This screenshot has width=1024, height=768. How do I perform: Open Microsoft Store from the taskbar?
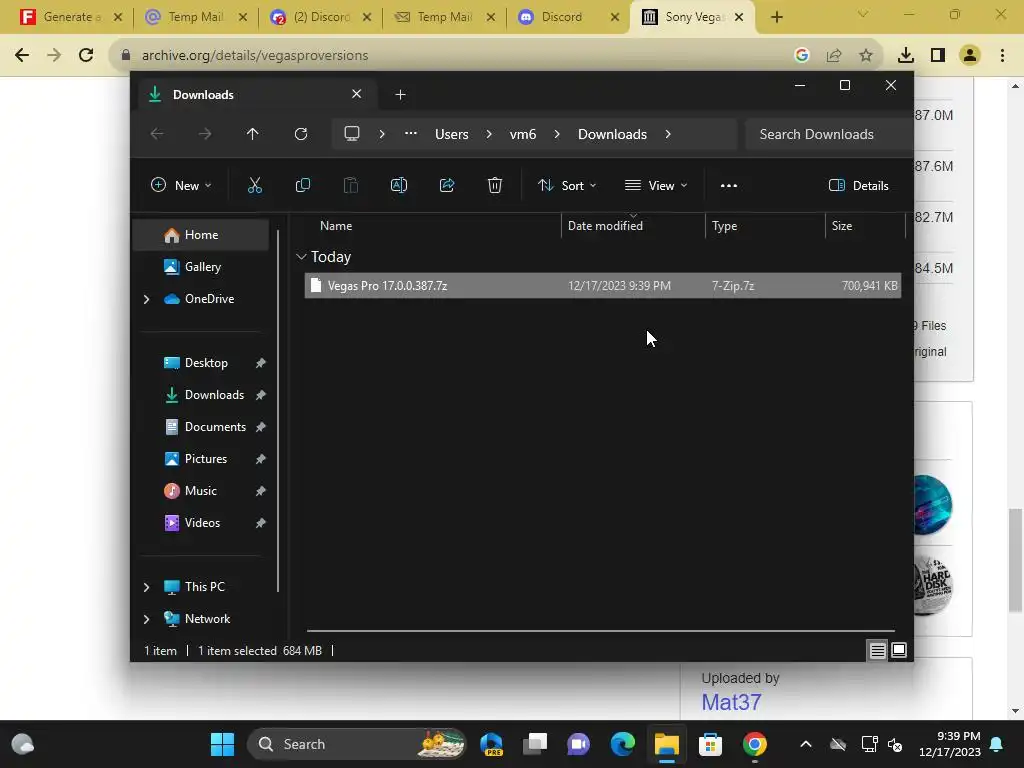coord(711,744)
